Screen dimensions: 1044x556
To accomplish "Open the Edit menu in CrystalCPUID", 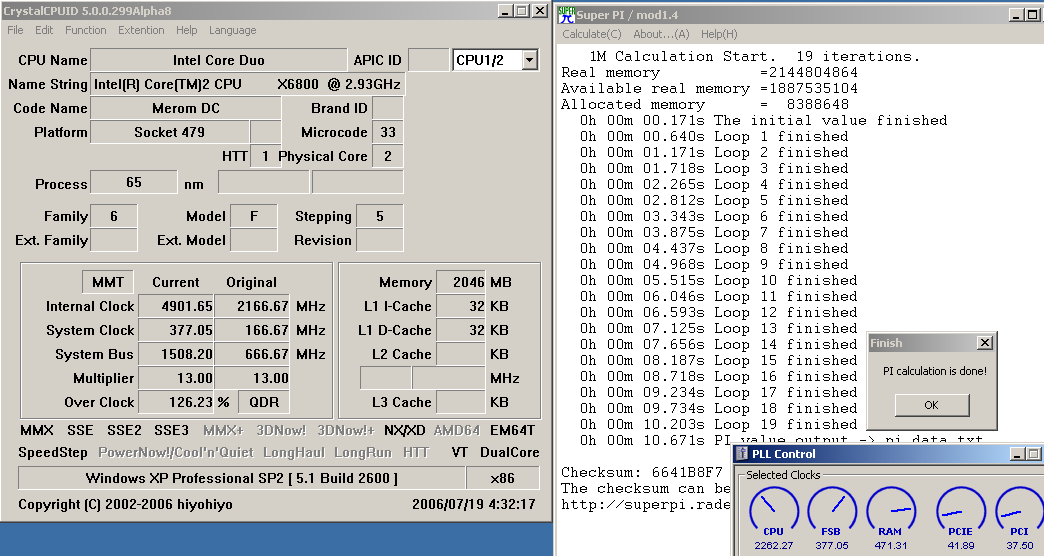I will (x=44, y=30).
